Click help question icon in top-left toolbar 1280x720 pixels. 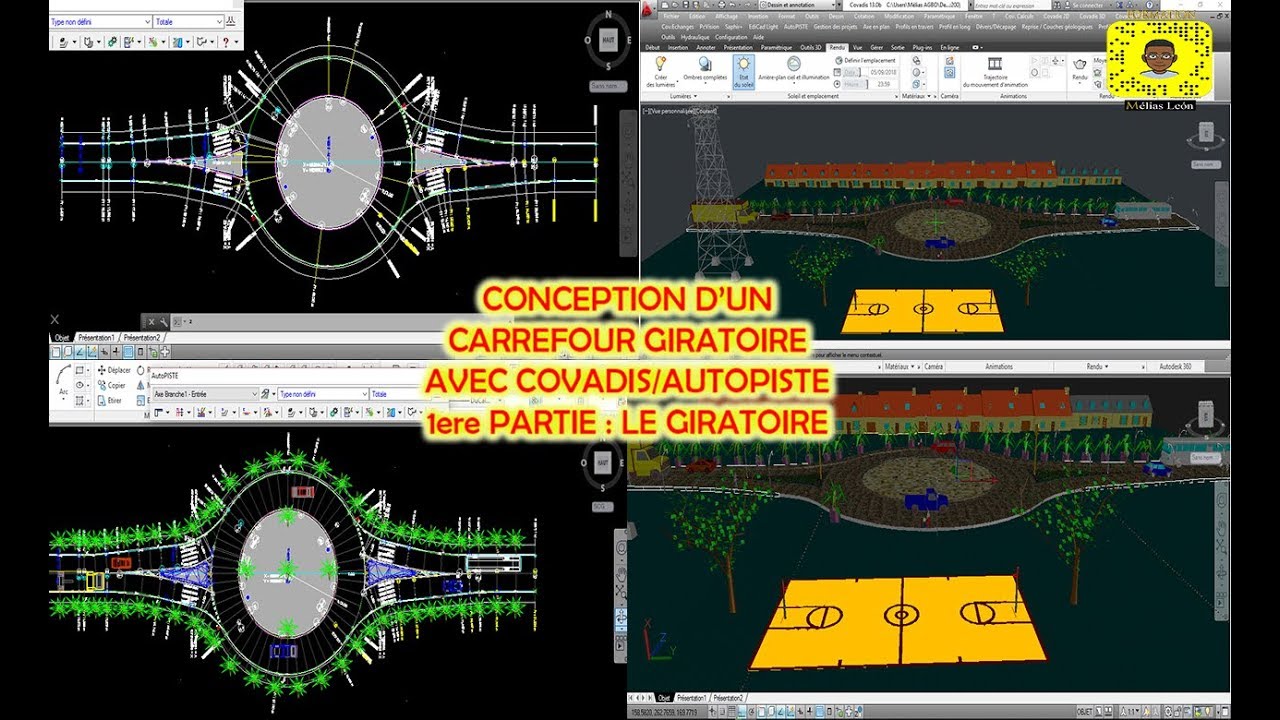point(227,42)
